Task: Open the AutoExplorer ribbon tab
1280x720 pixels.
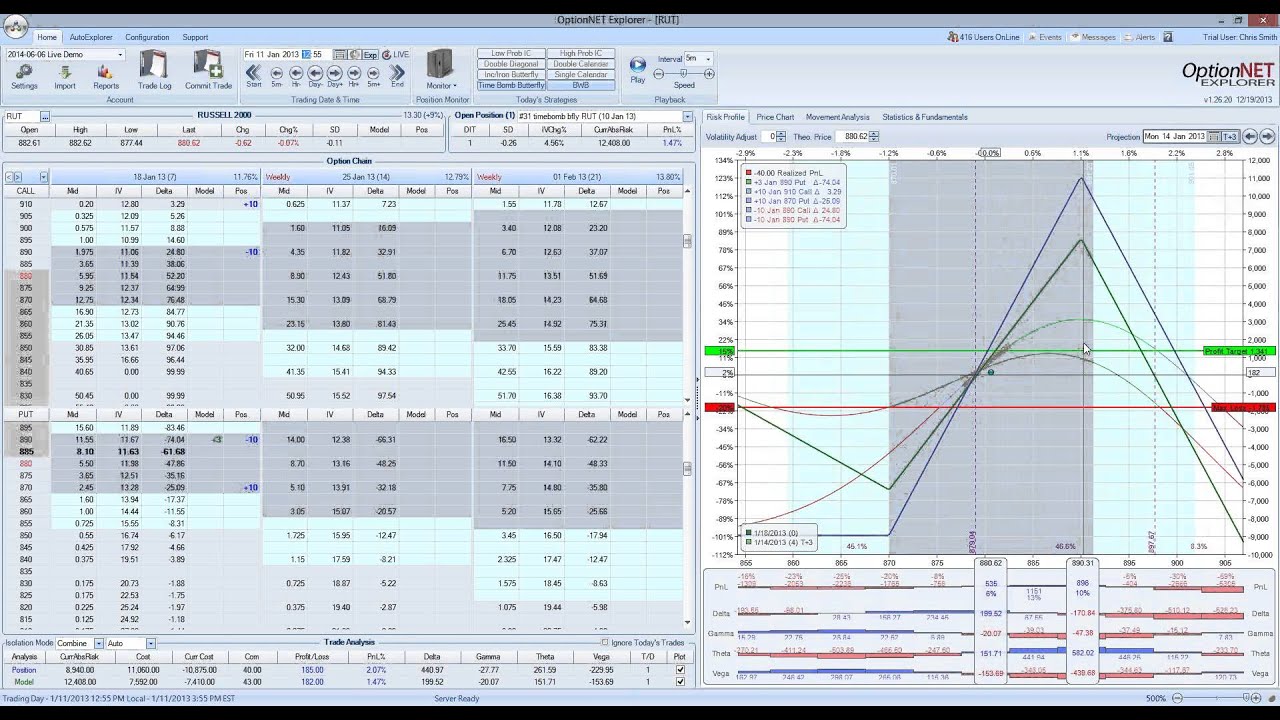Action: point(91,37)
